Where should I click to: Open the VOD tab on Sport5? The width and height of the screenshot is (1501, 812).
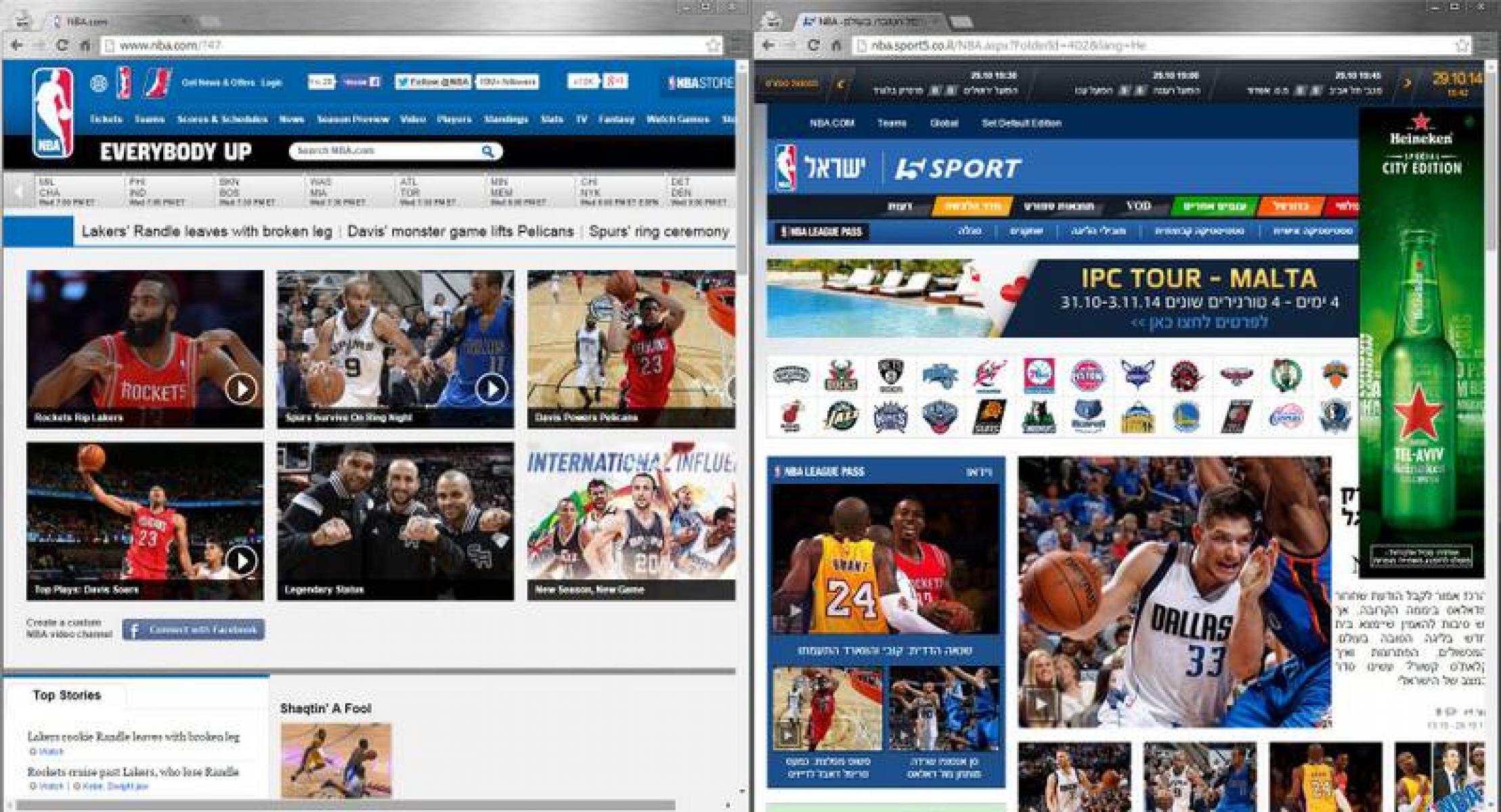tap(1137, 206)
